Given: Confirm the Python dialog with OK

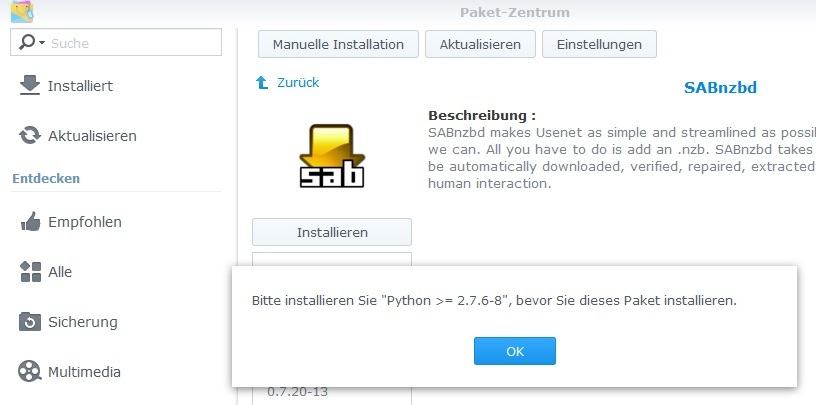Looking at the screenshot, I should pyautogui.click(x=514, y=351).
